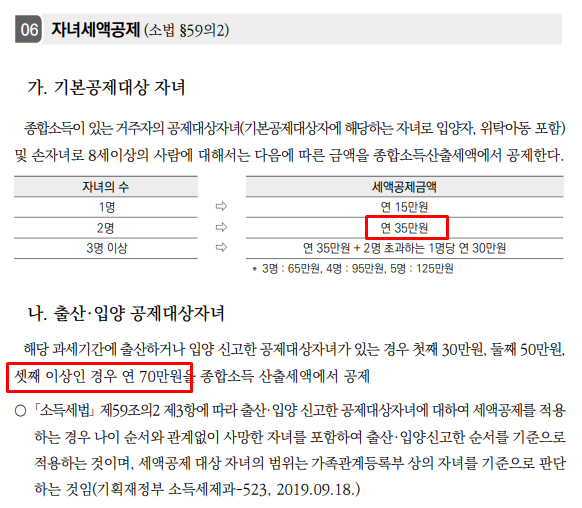Click the line starting "하는 경우 나이 순서와"
This screenshot has width=582, height=508.
click(x=300, y=437)
